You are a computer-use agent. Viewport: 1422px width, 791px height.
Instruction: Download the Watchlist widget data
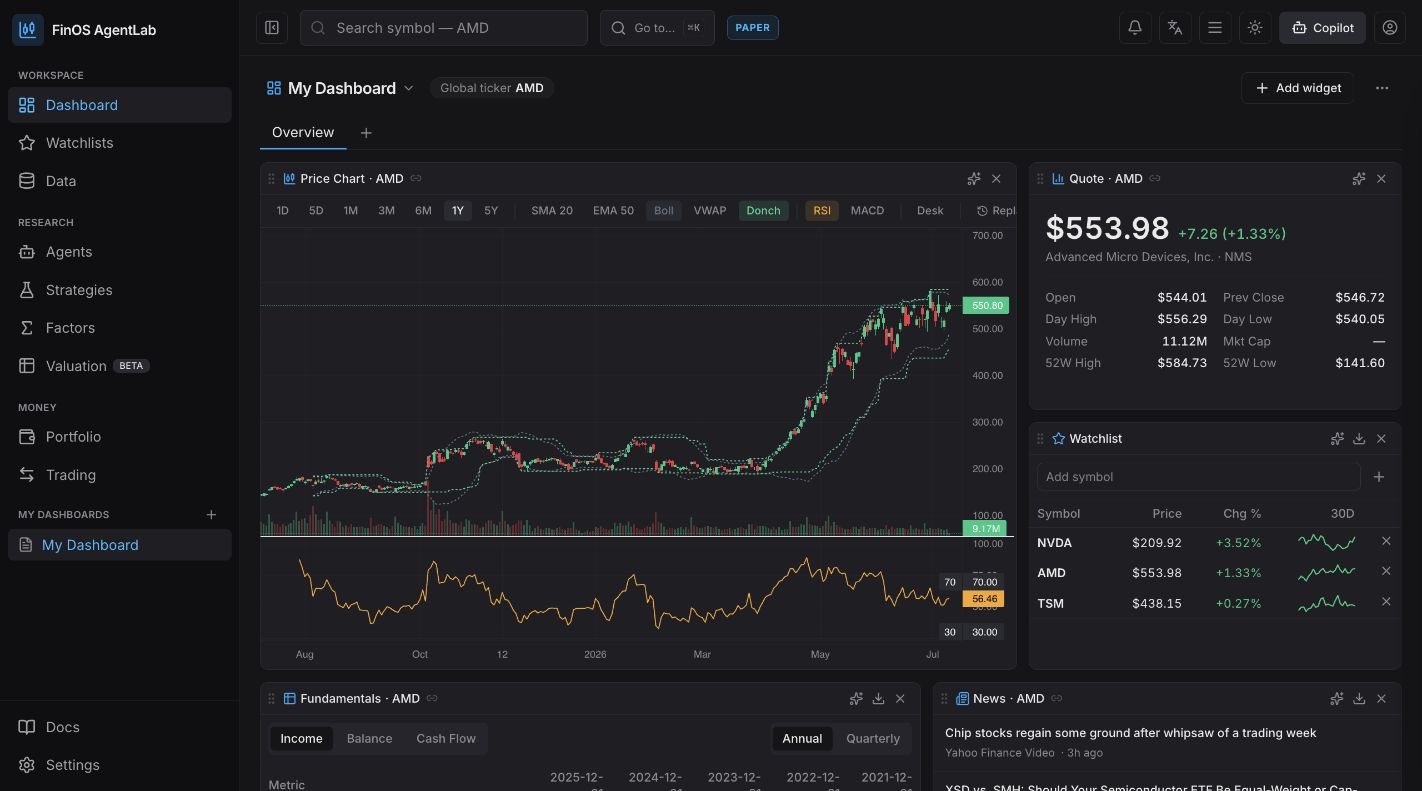click(1359, 439)
